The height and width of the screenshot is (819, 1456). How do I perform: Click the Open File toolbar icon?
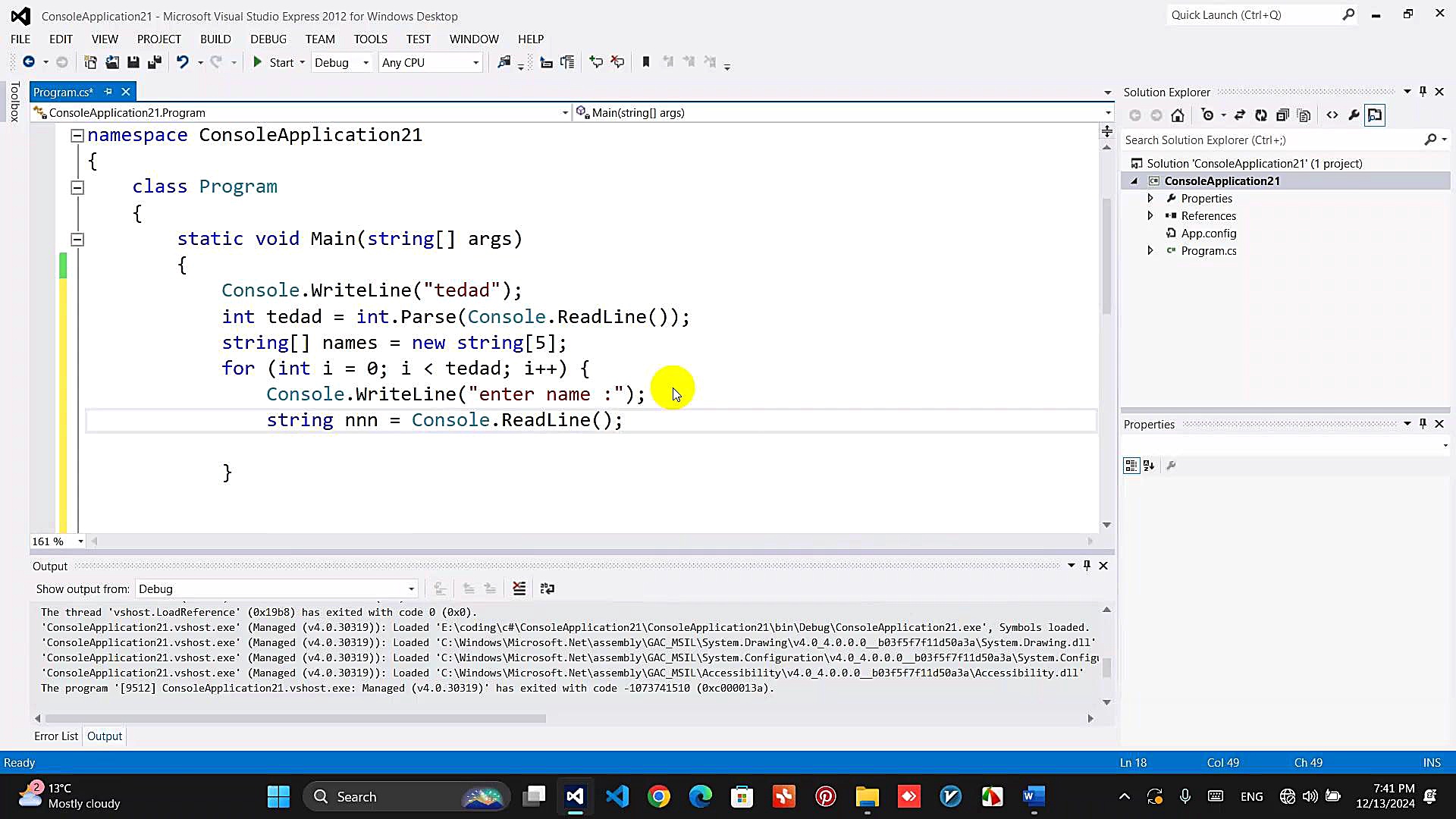[112, 62]
